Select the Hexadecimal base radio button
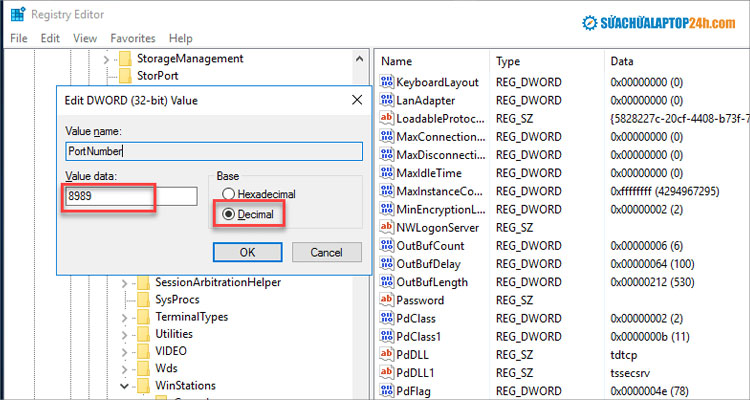This screenshot has height=400, width=750. click(x=229, y=194)
